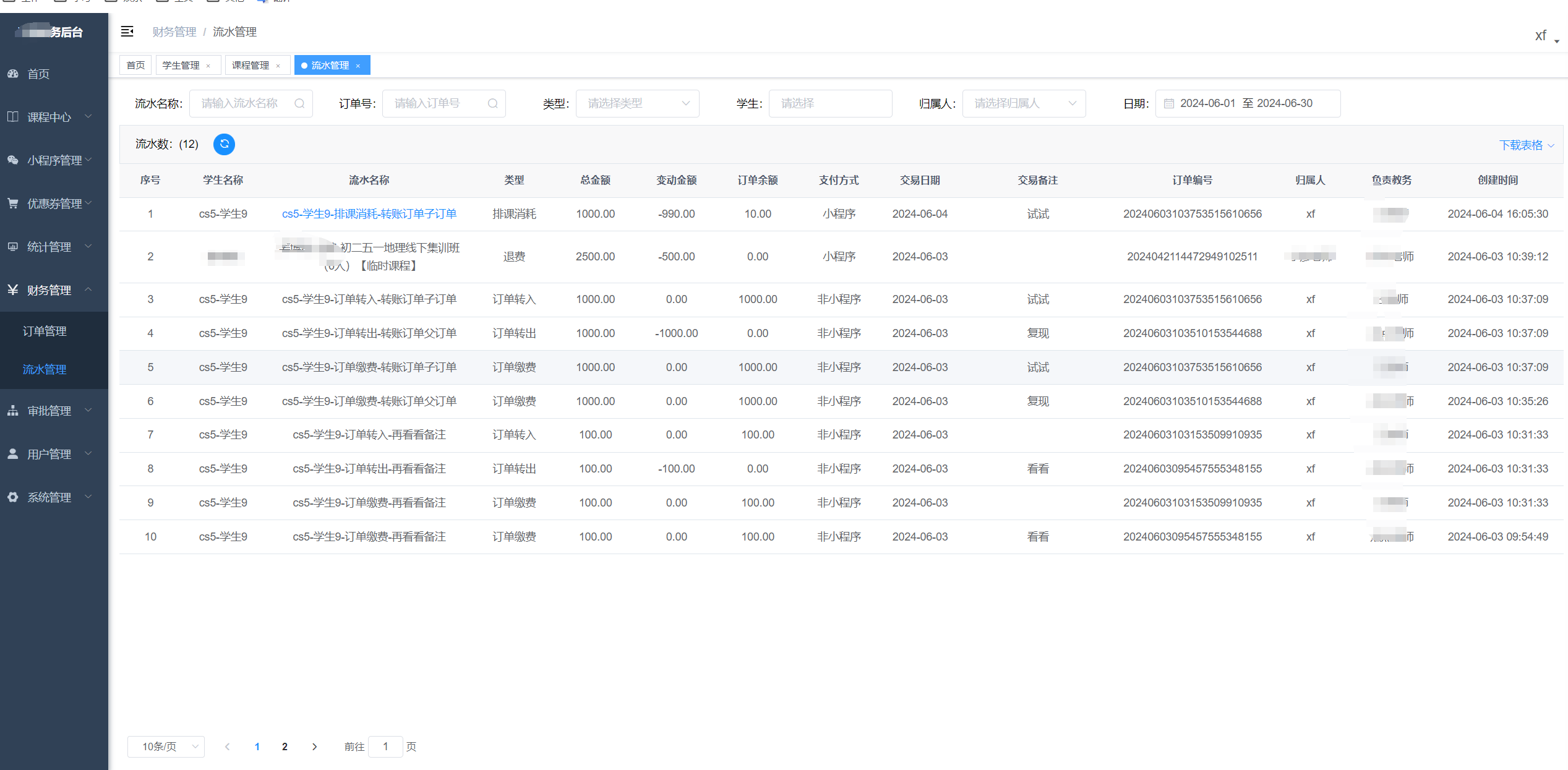Click order number 20240421144729491025​11
The height and width of the screenshot is (770, 1568).
tap(1192, 257)
